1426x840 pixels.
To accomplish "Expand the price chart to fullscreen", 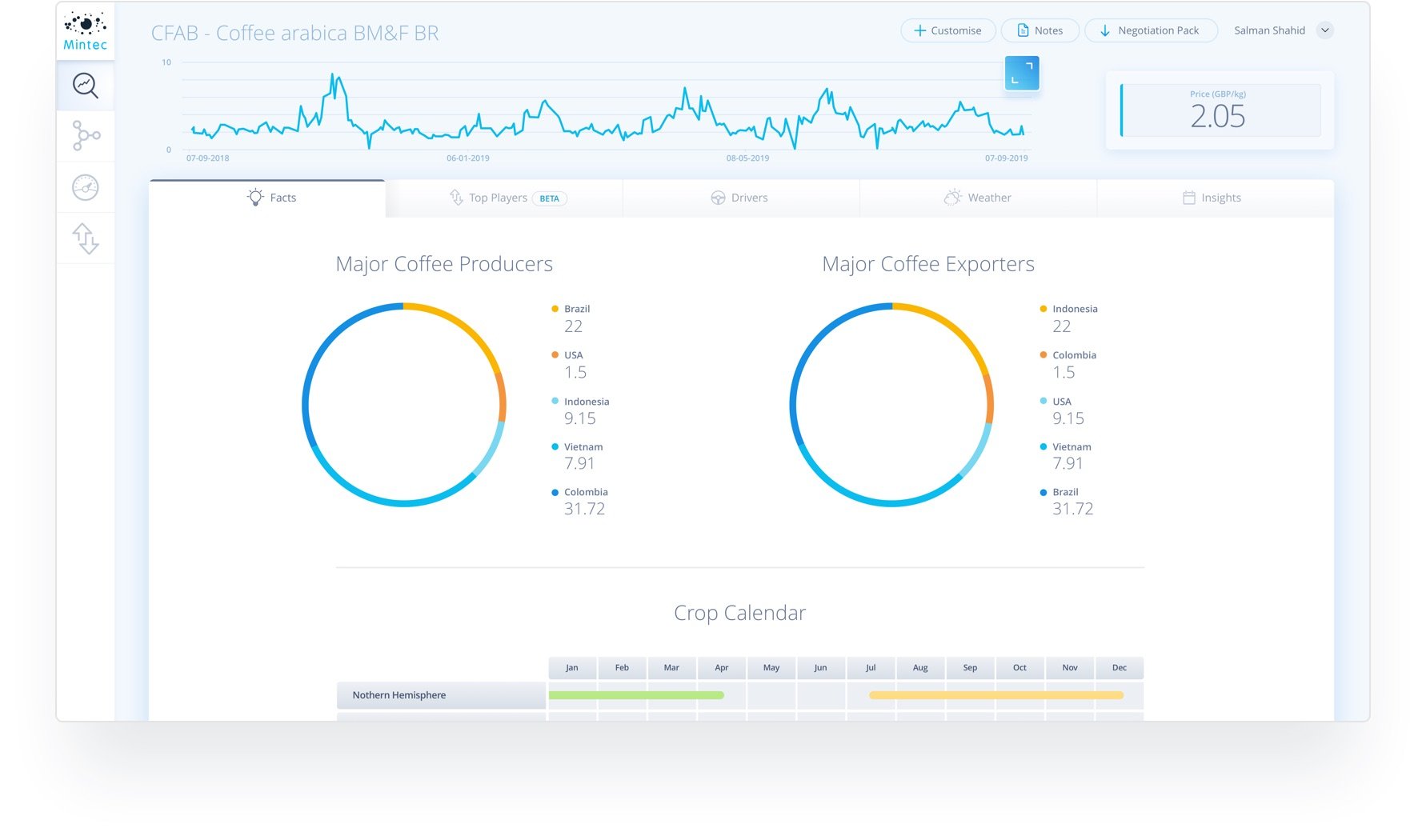I will [1022, 73].
